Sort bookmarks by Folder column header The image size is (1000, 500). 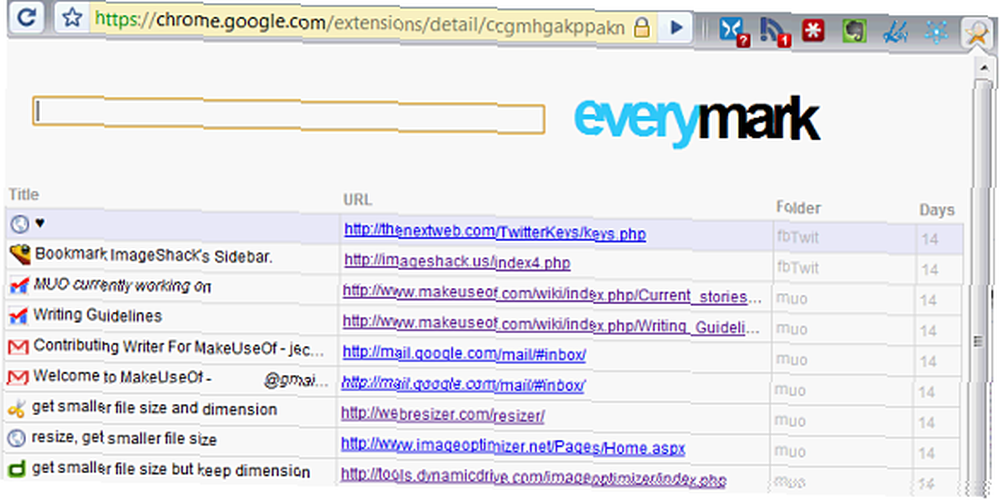[798, 207]
